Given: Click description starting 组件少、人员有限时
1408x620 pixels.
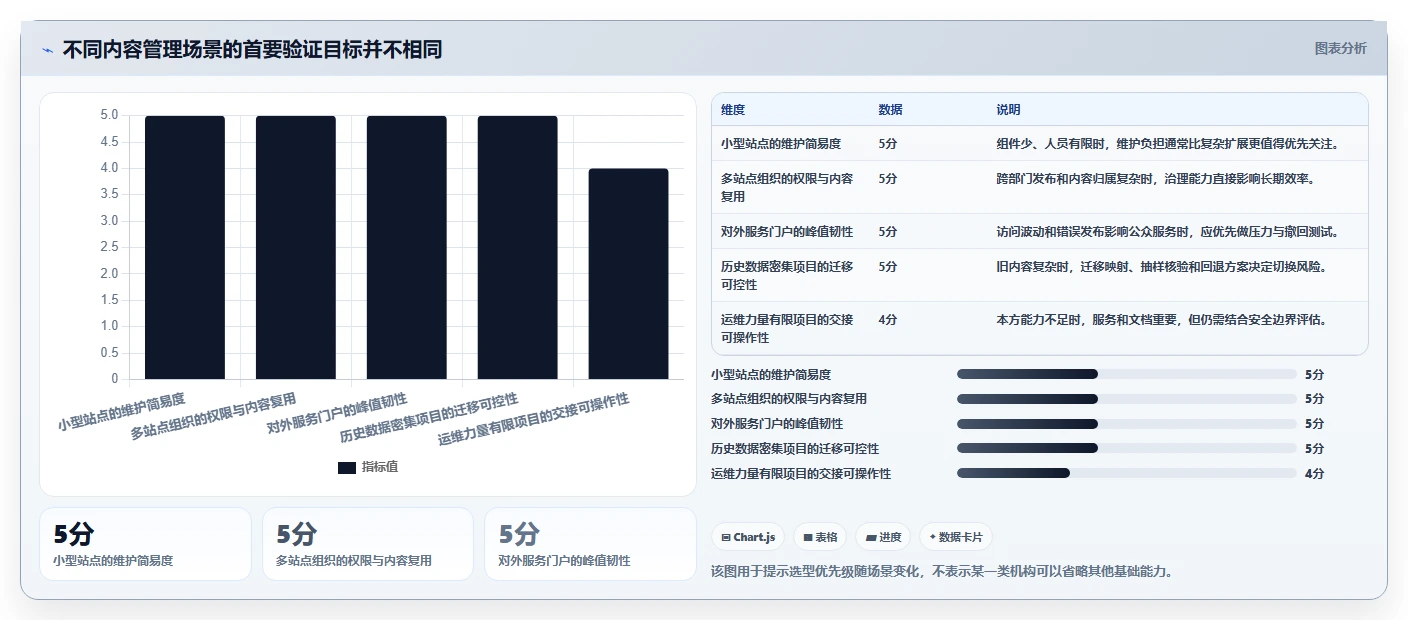Looking at the screenshot, I should pyautogui.click(x=1167, y=144).
